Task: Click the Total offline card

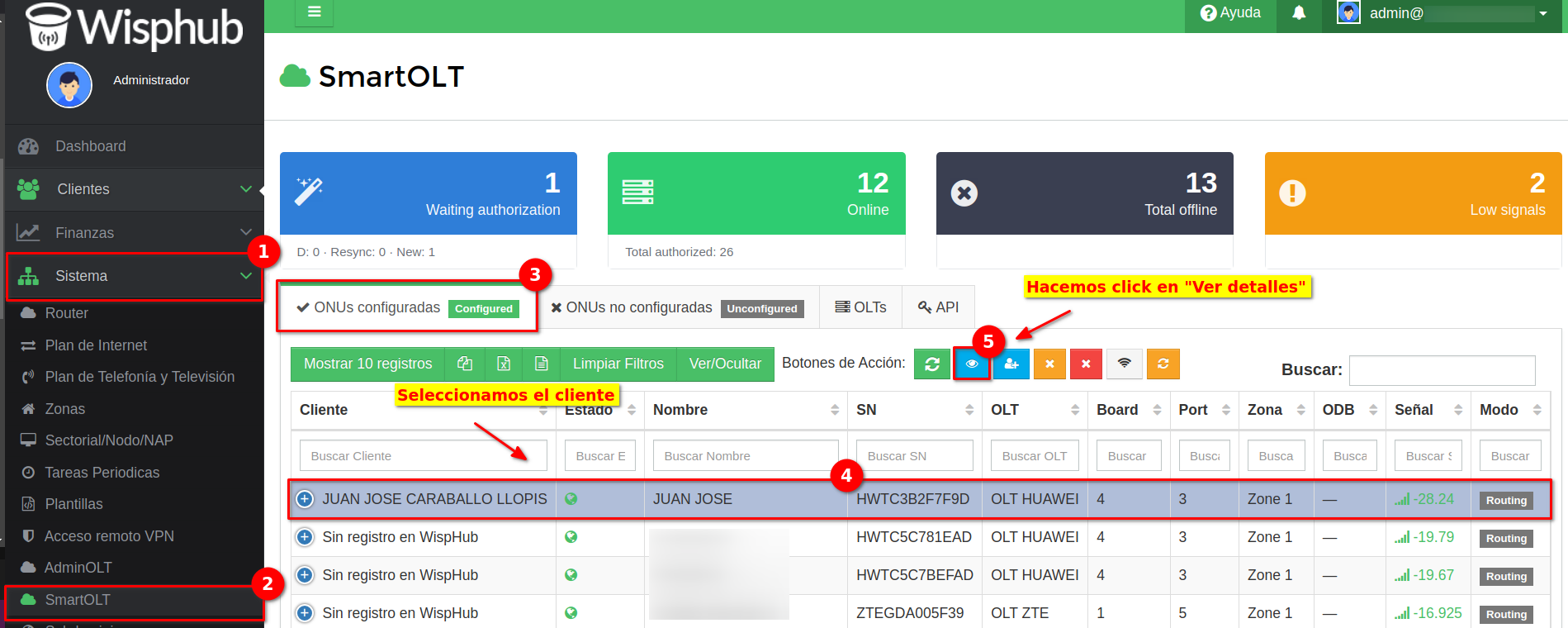Action: [1084, 193]
